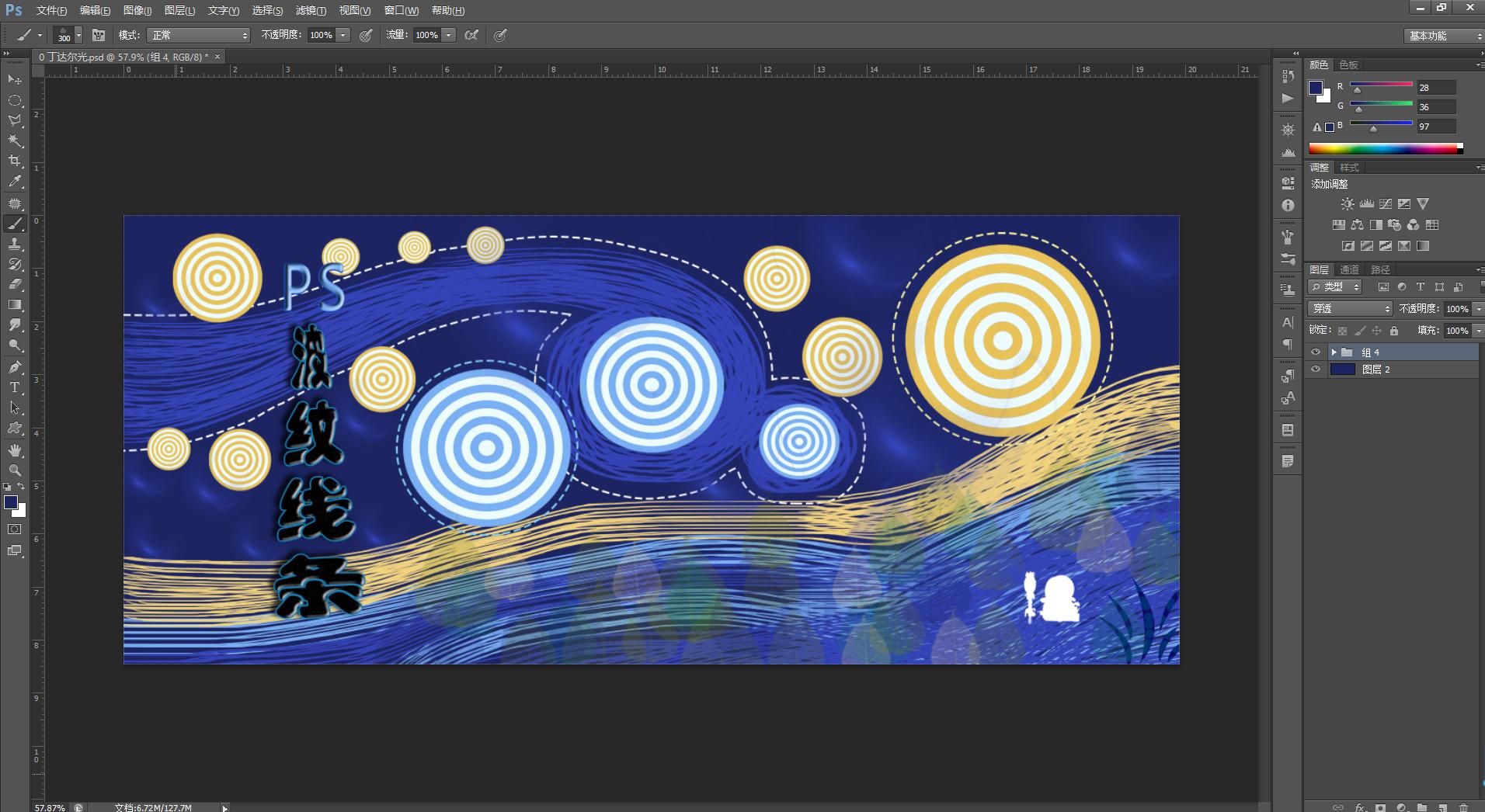
Task: Open the 滤镜 menu
Action: click(x=310, y=10)
